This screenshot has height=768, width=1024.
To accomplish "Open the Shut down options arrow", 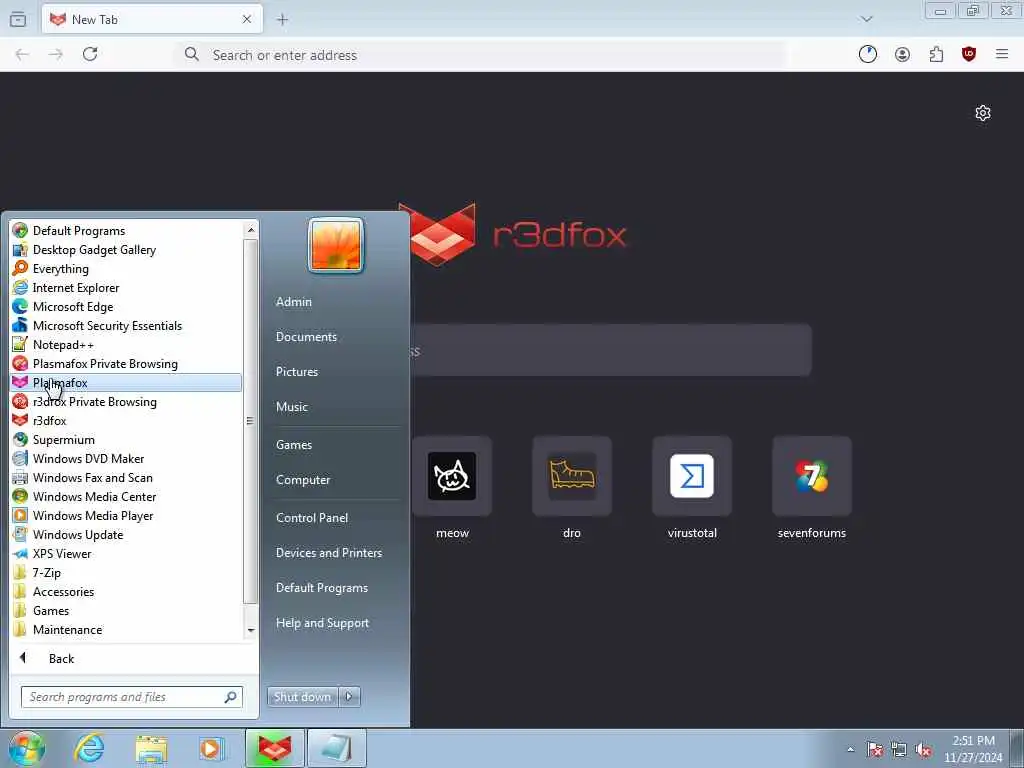I will [x=349, y=697].
